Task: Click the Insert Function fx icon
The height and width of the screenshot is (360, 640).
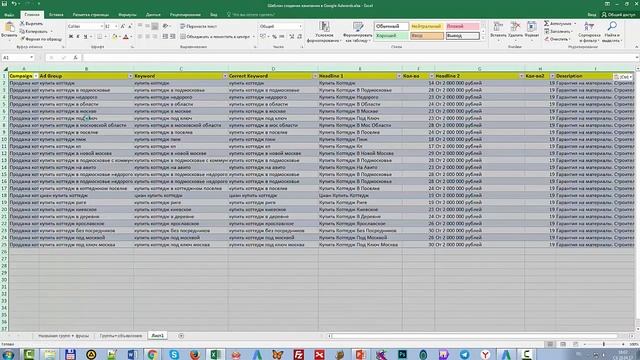Action: (75, 58)
